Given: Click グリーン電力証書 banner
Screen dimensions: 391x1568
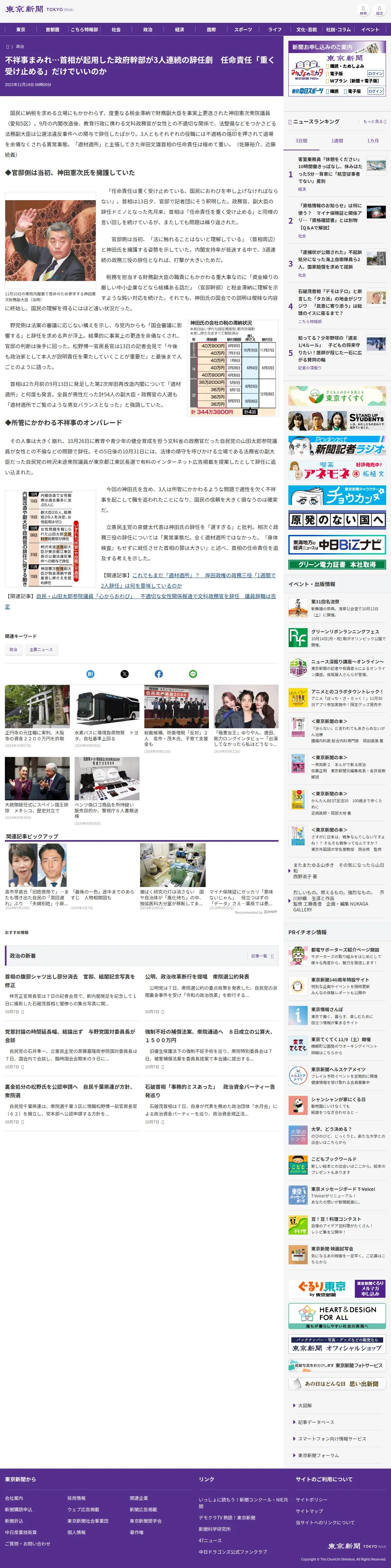Looking at the screenshot, I should [x=337, y=564].
